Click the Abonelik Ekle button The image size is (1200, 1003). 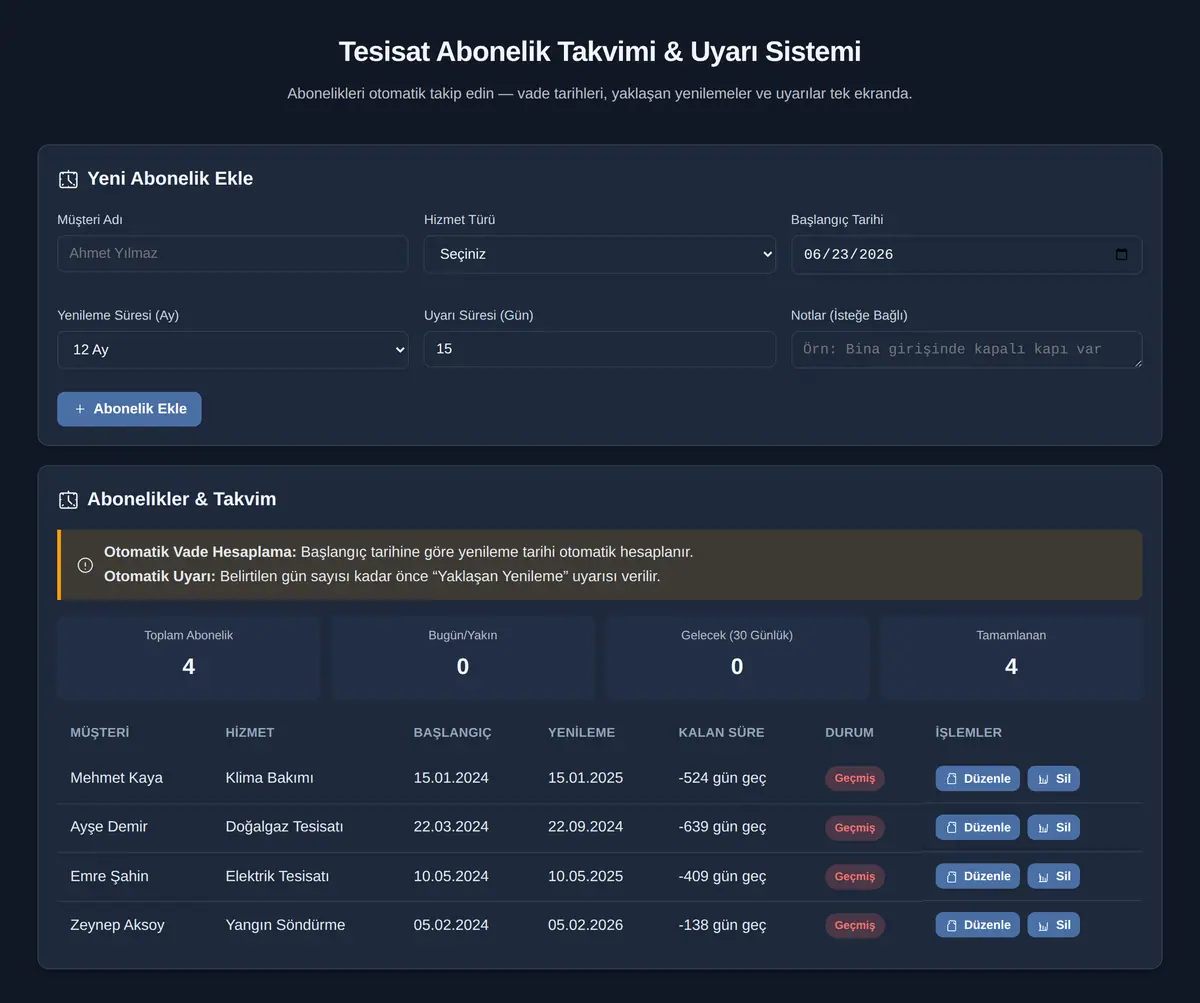[x=129, y=409]
